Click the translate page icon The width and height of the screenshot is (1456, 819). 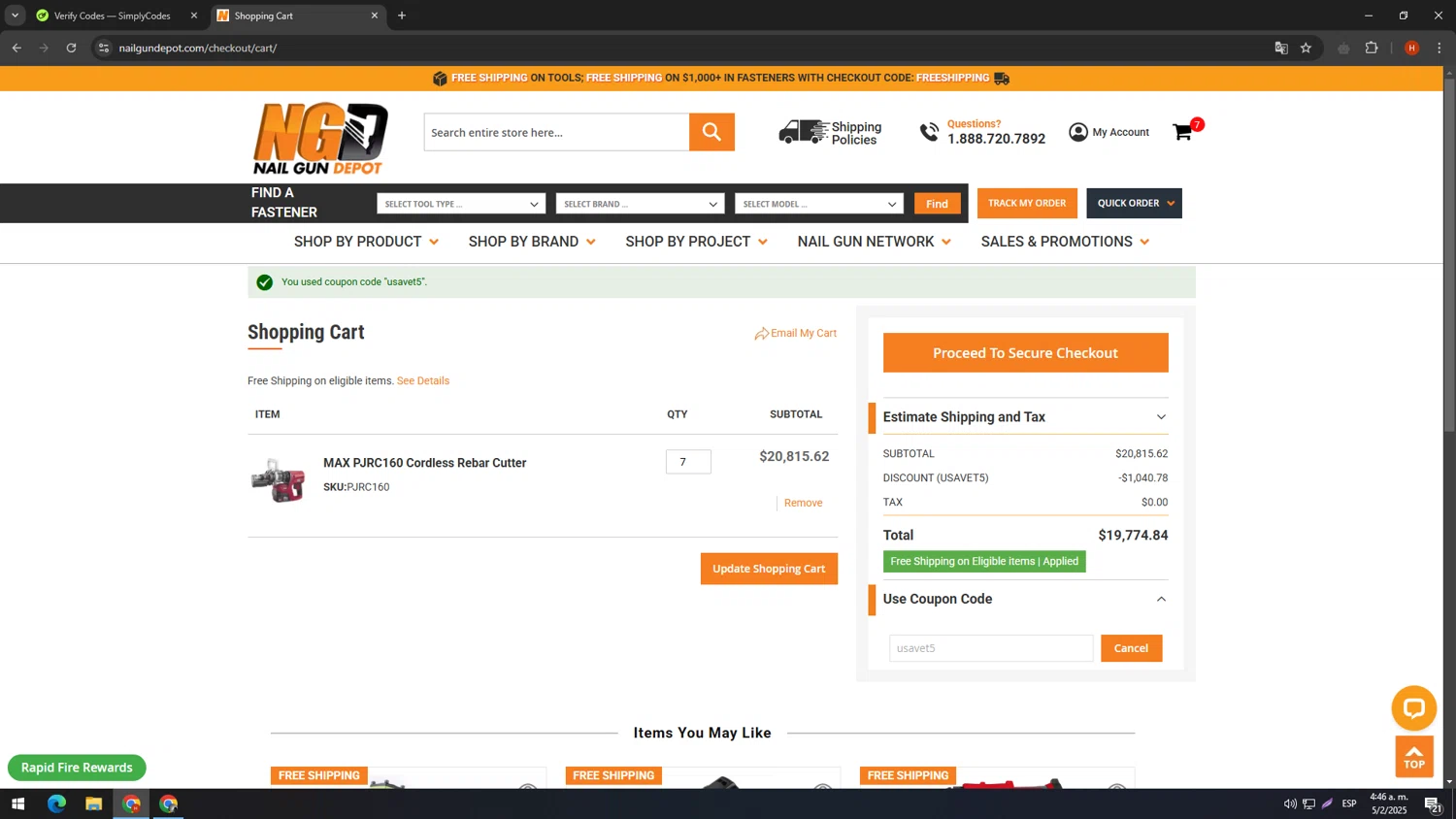click(x=1281, y=48)
